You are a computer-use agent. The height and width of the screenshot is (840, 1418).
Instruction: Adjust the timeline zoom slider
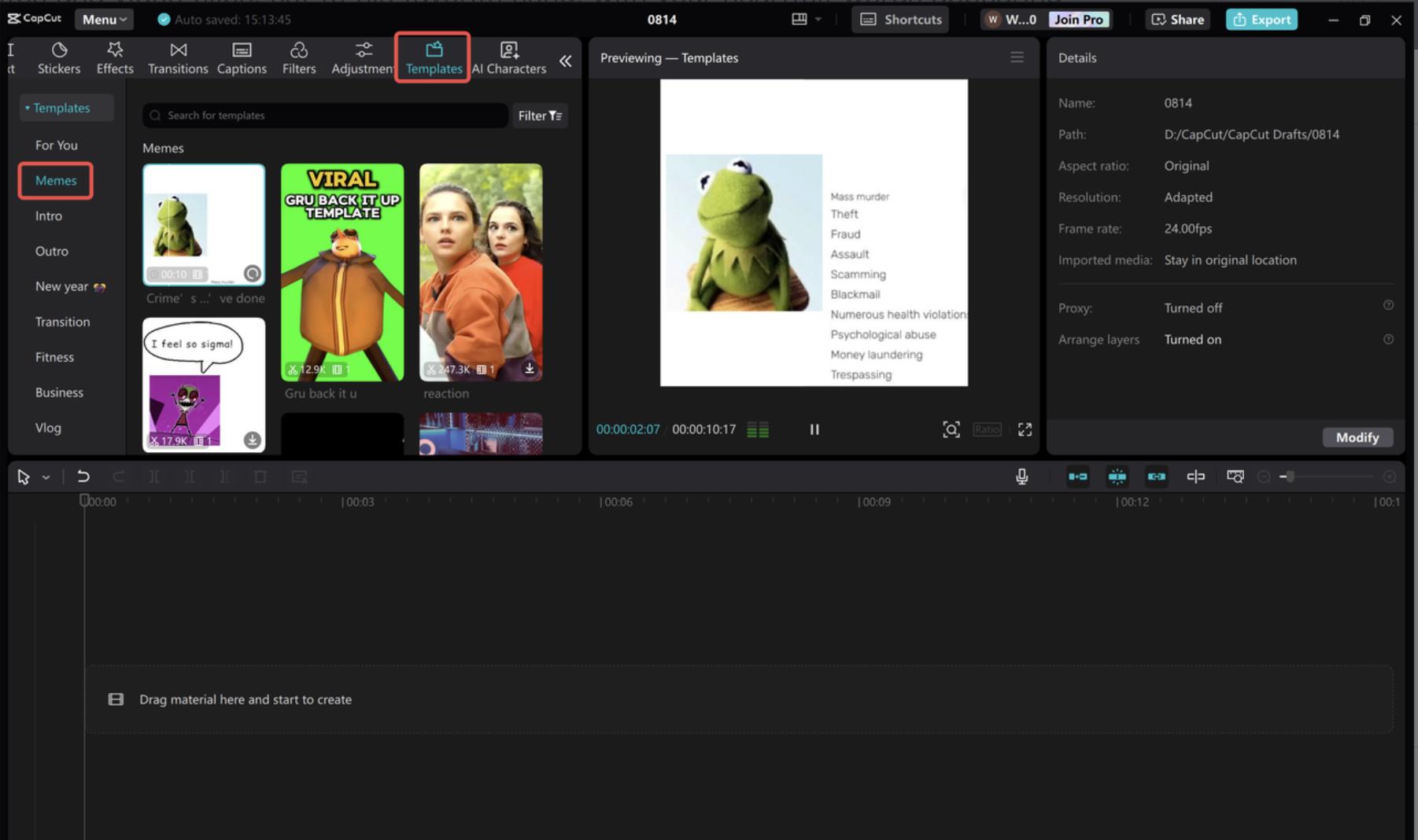[1290, 477]
